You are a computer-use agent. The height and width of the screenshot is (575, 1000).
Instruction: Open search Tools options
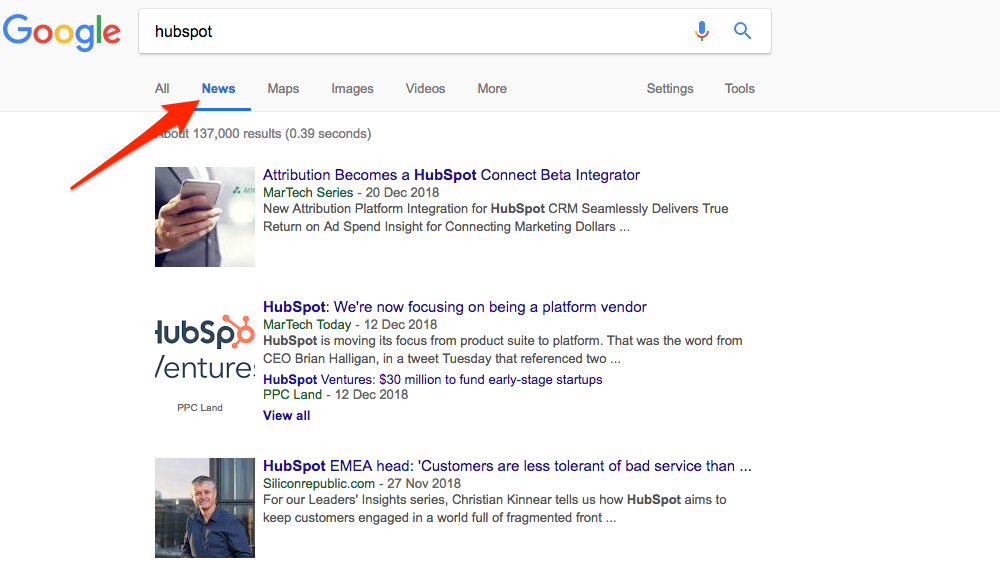click(x=739, y=89)
